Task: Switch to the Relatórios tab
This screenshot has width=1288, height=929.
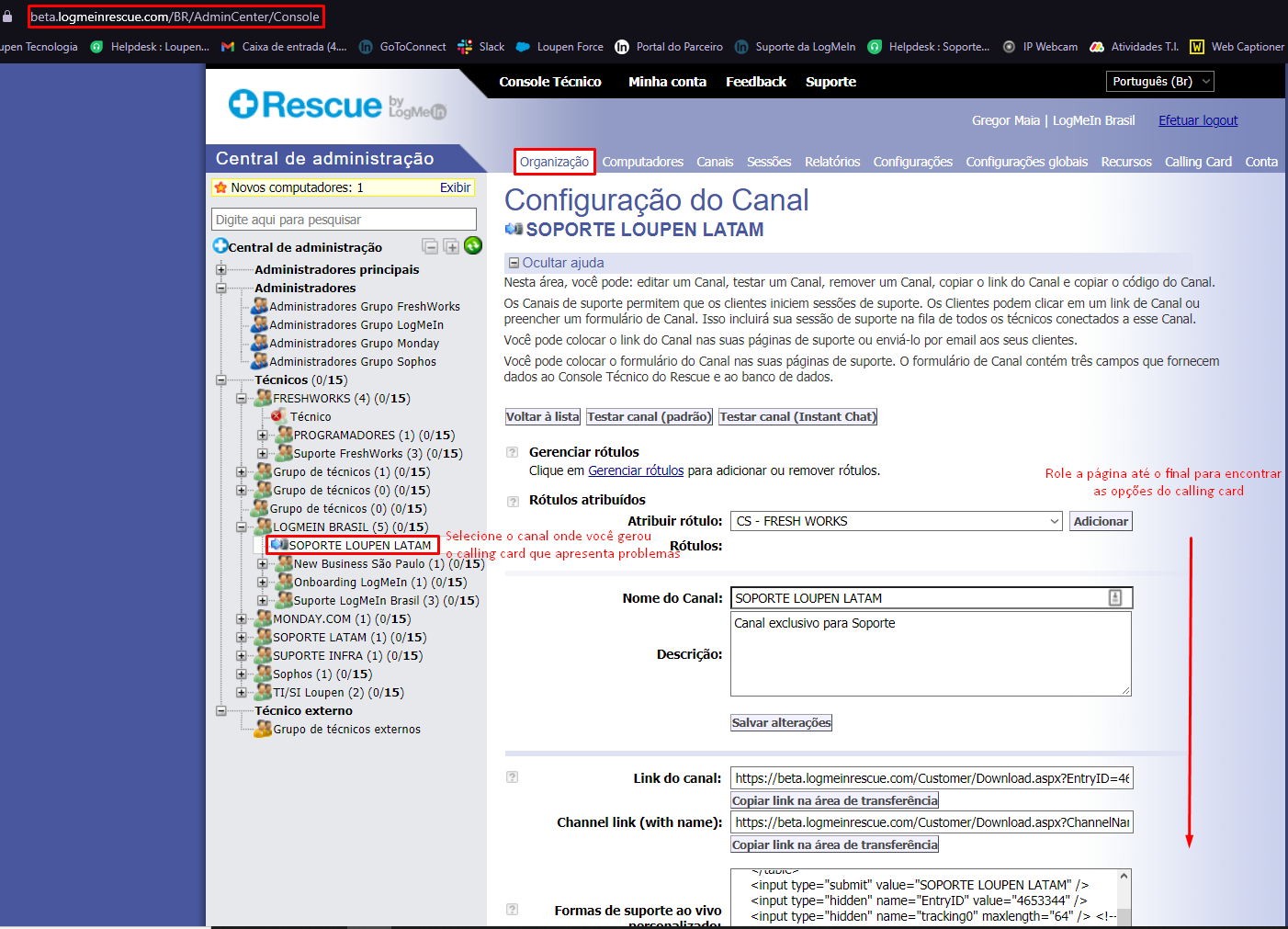Action: coord(832,162)
